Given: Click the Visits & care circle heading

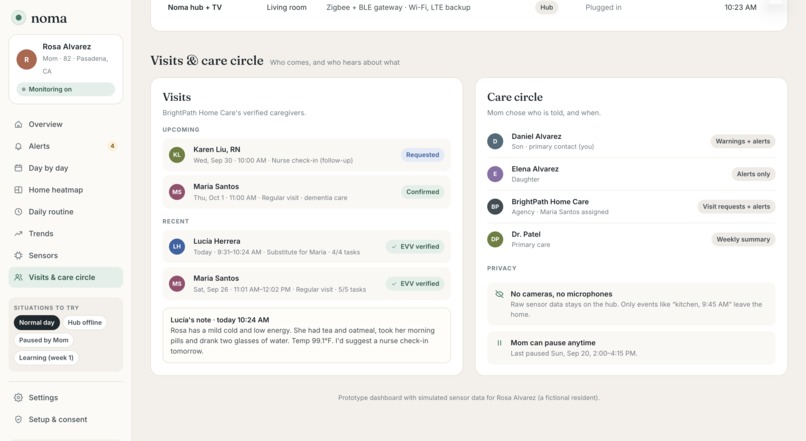Looking at the screenshot, I should (x=207, y=61).
